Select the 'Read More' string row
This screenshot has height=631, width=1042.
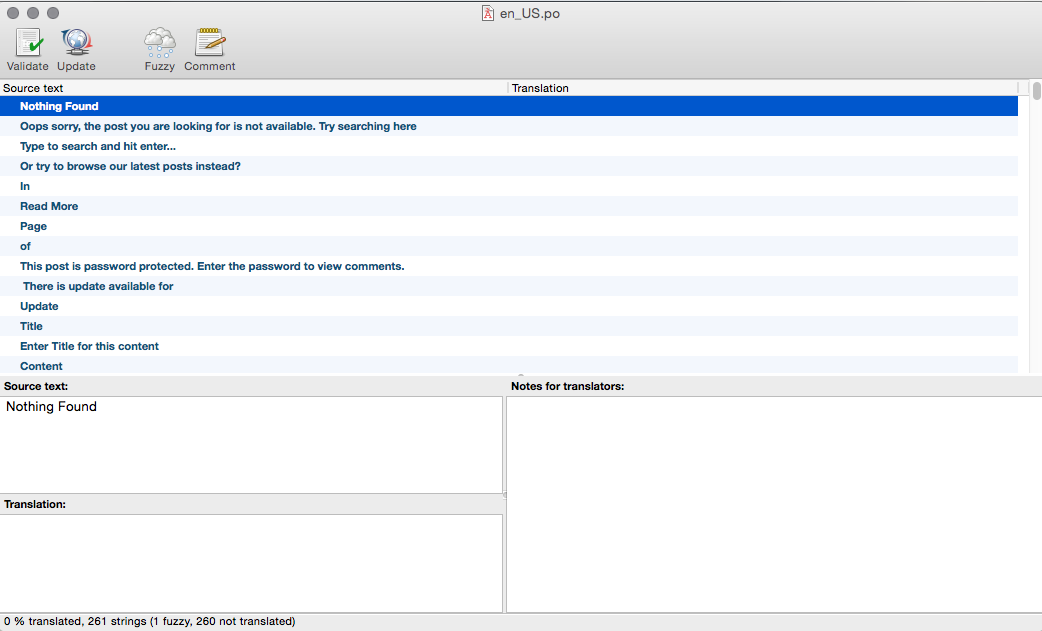point(49,206)
